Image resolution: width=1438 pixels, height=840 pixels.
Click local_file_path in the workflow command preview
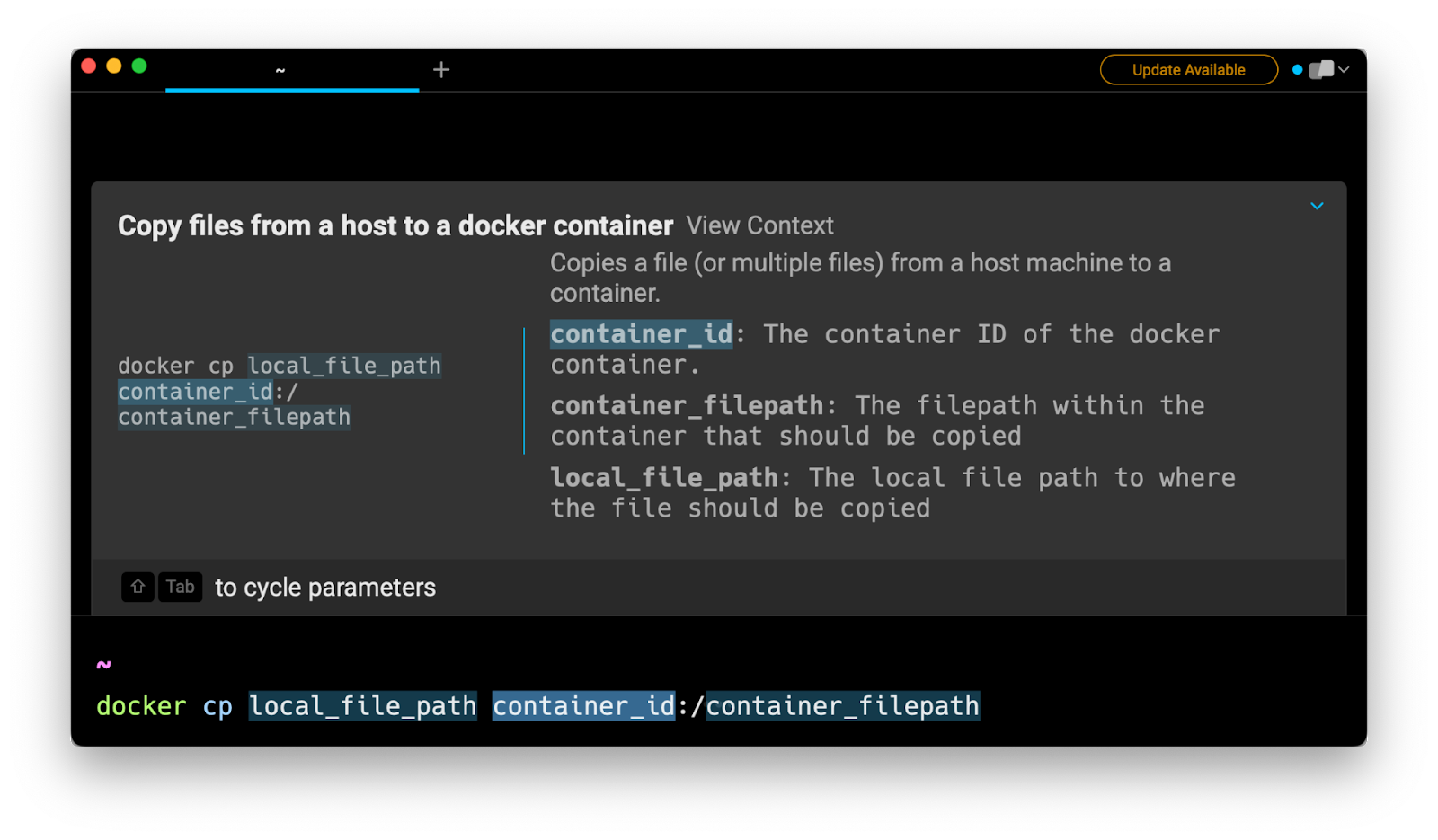pyautogui.click(x=344, y=366)
